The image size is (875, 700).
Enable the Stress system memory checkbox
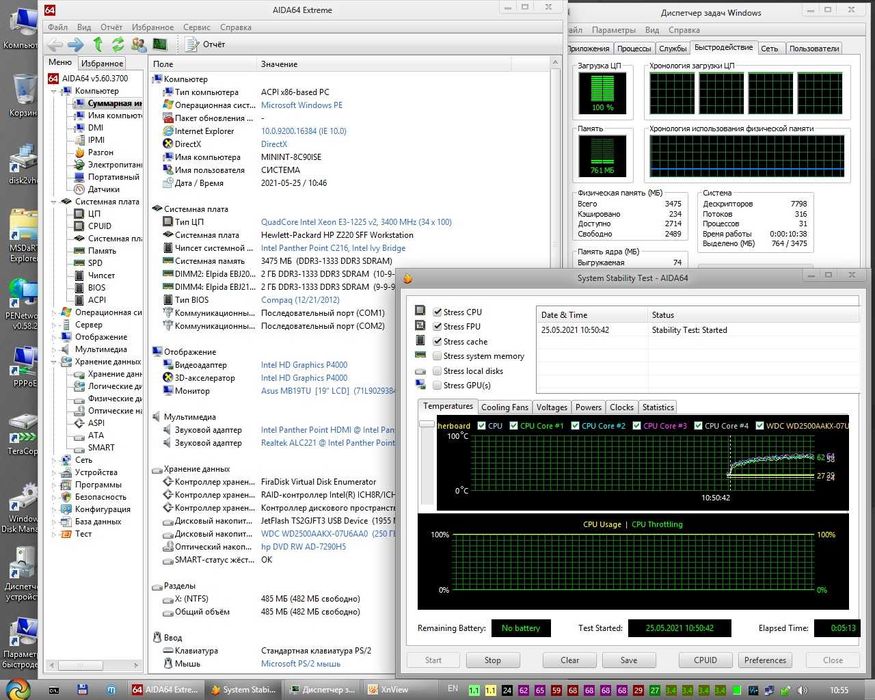(439, 356)
